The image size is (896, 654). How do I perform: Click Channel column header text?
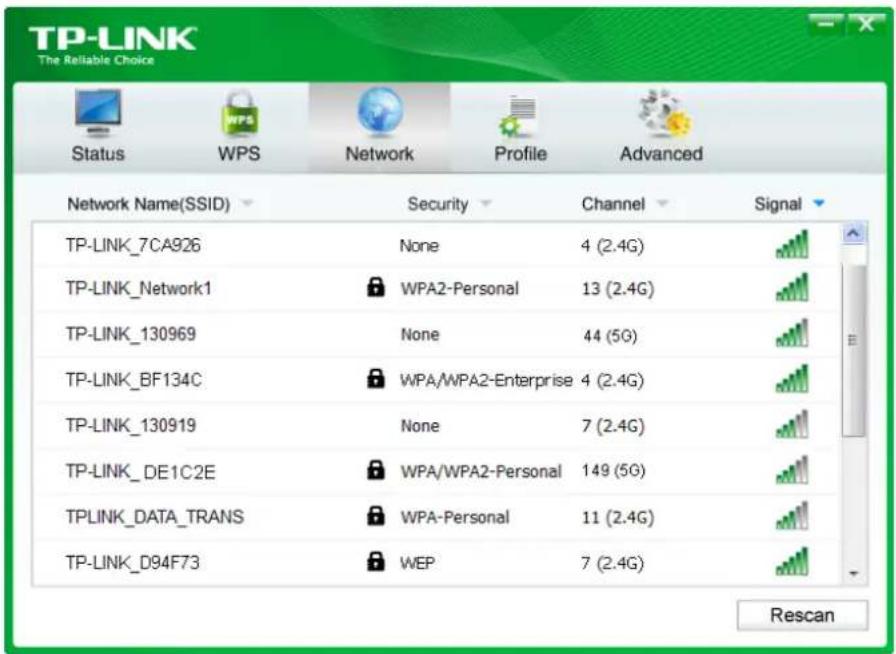tap(613, 204)
